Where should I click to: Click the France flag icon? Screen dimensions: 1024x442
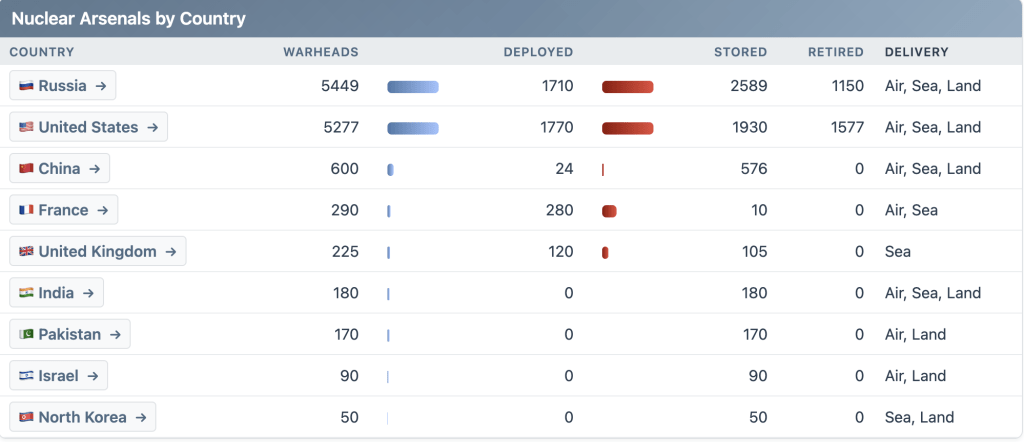tap(26, 210)
